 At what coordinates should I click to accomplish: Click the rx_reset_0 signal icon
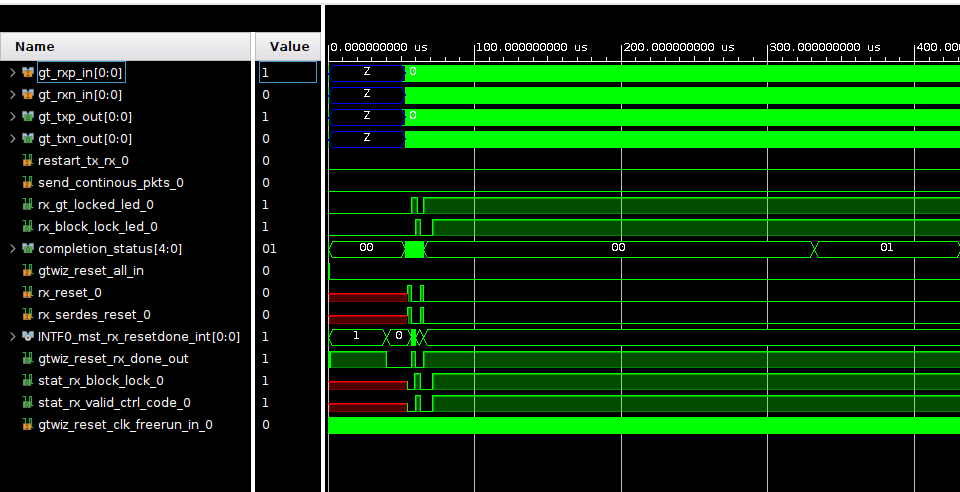pos(28,293)
